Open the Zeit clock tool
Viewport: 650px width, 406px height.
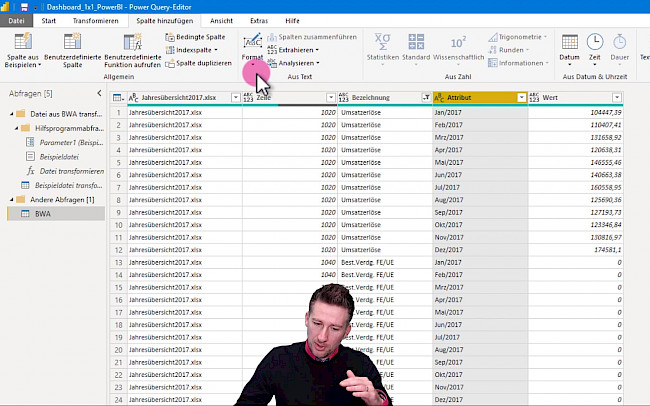click(595, 41)
